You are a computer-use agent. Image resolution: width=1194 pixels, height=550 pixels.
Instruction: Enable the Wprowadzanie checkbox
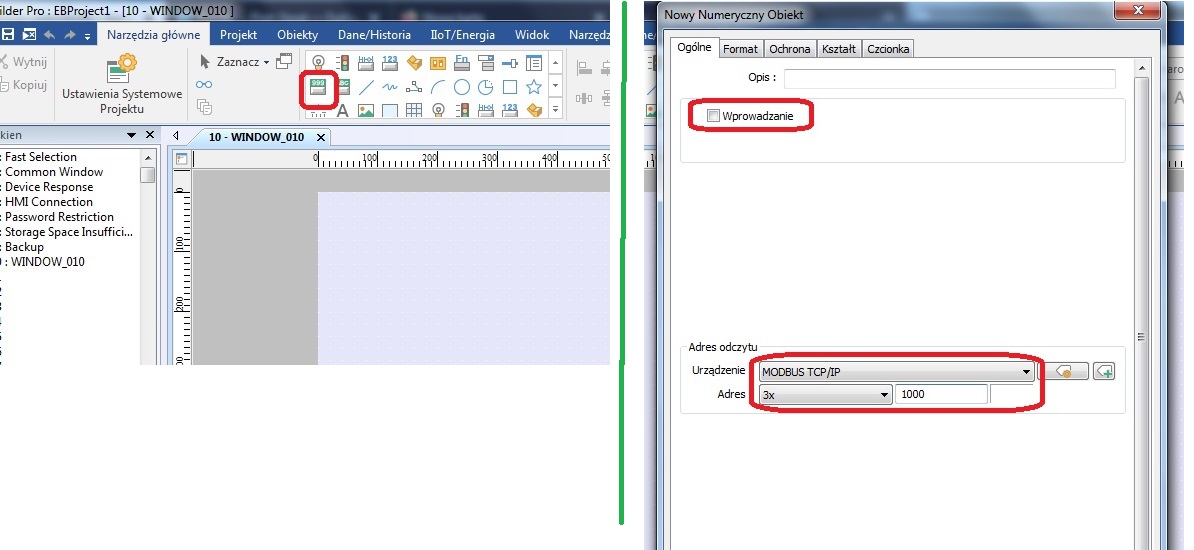713,117
